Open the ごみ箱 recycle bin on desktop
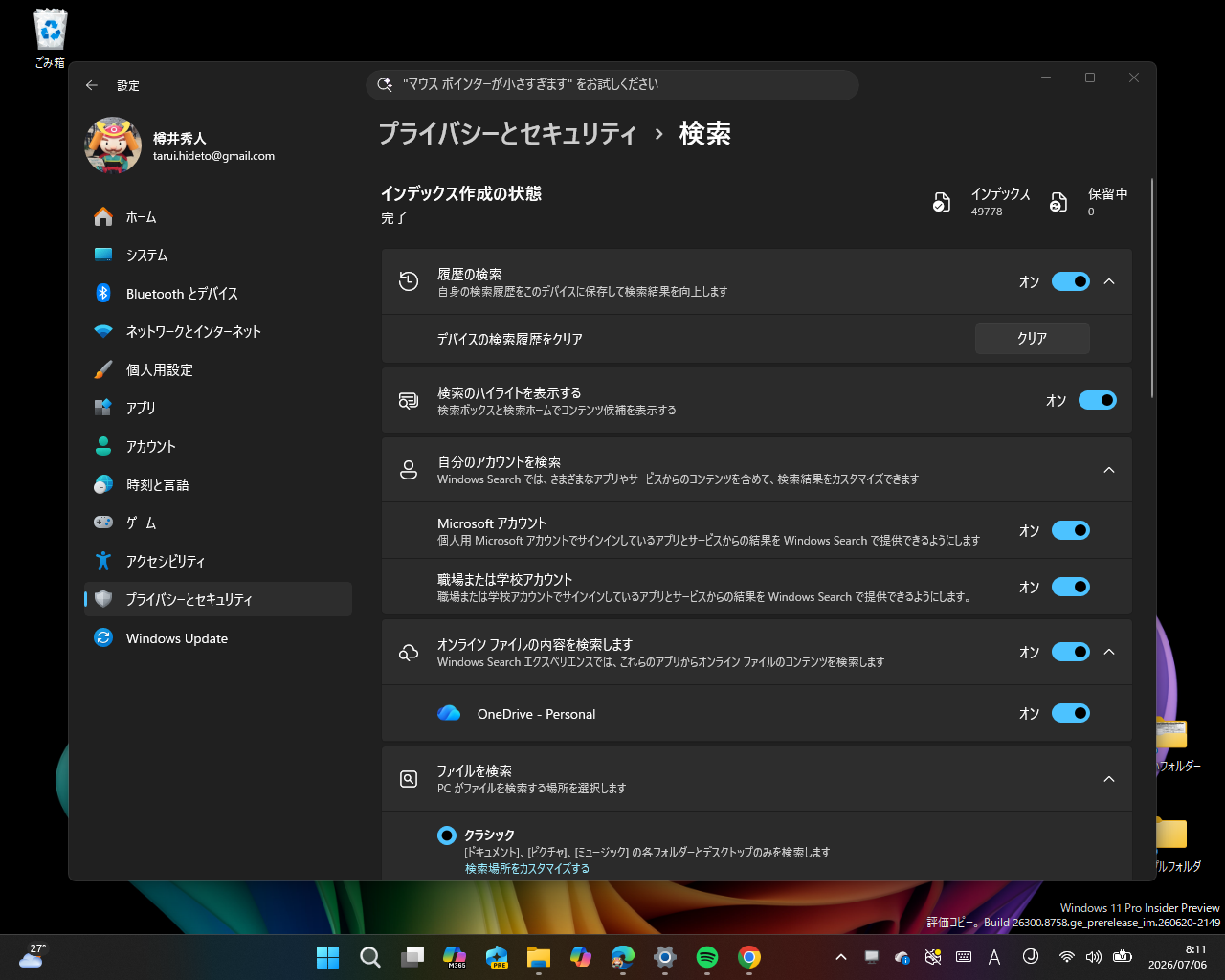 pos(50,38)
